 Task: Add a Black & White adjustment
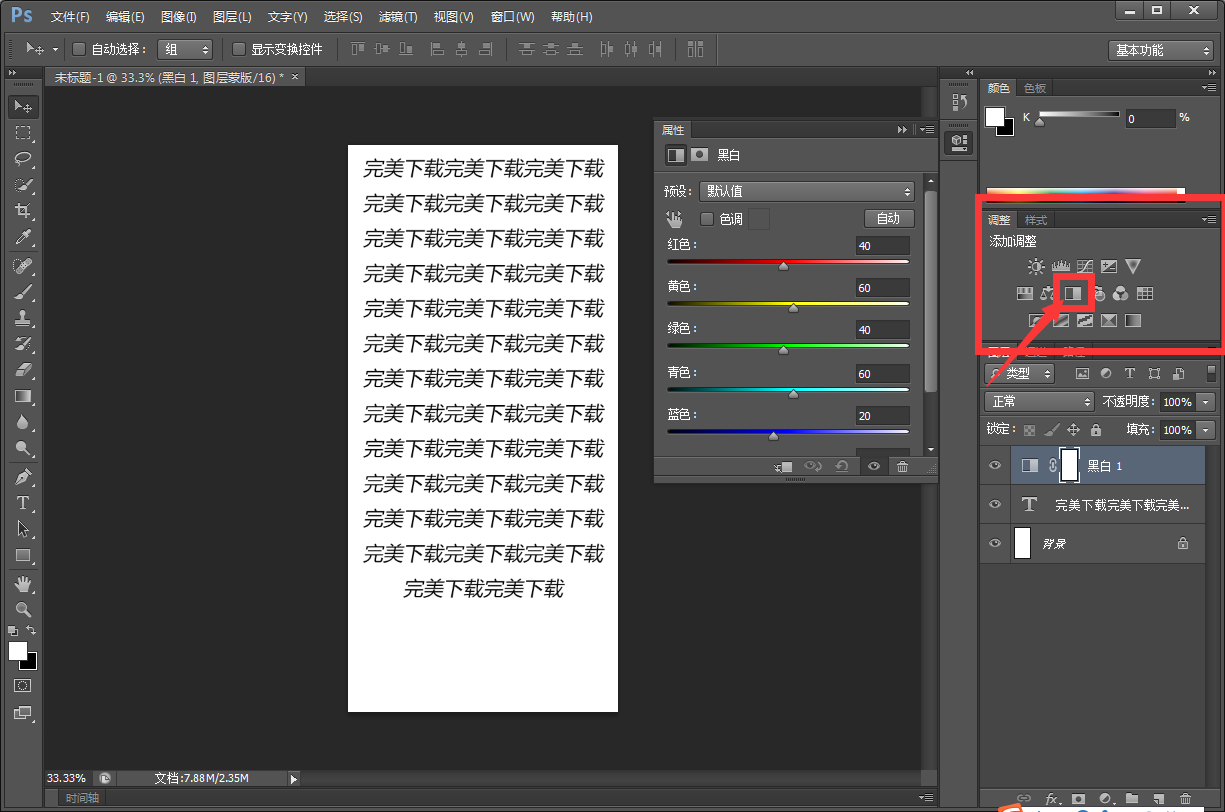(x=1072, y=293)
